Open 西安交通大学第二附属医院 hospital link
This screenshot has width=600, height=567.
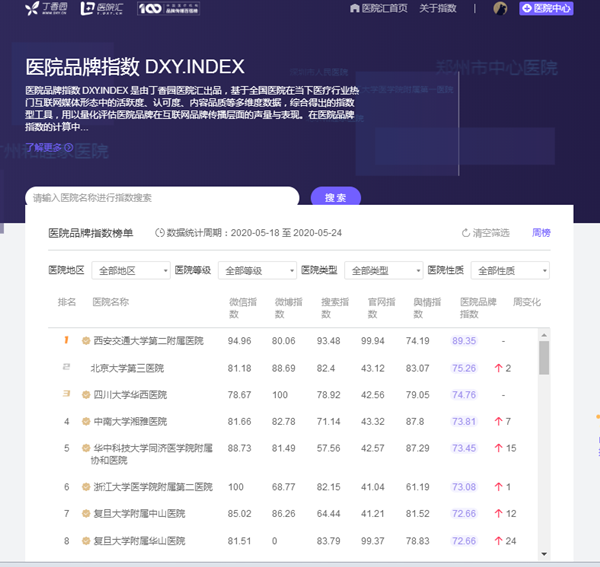point(148,341)
